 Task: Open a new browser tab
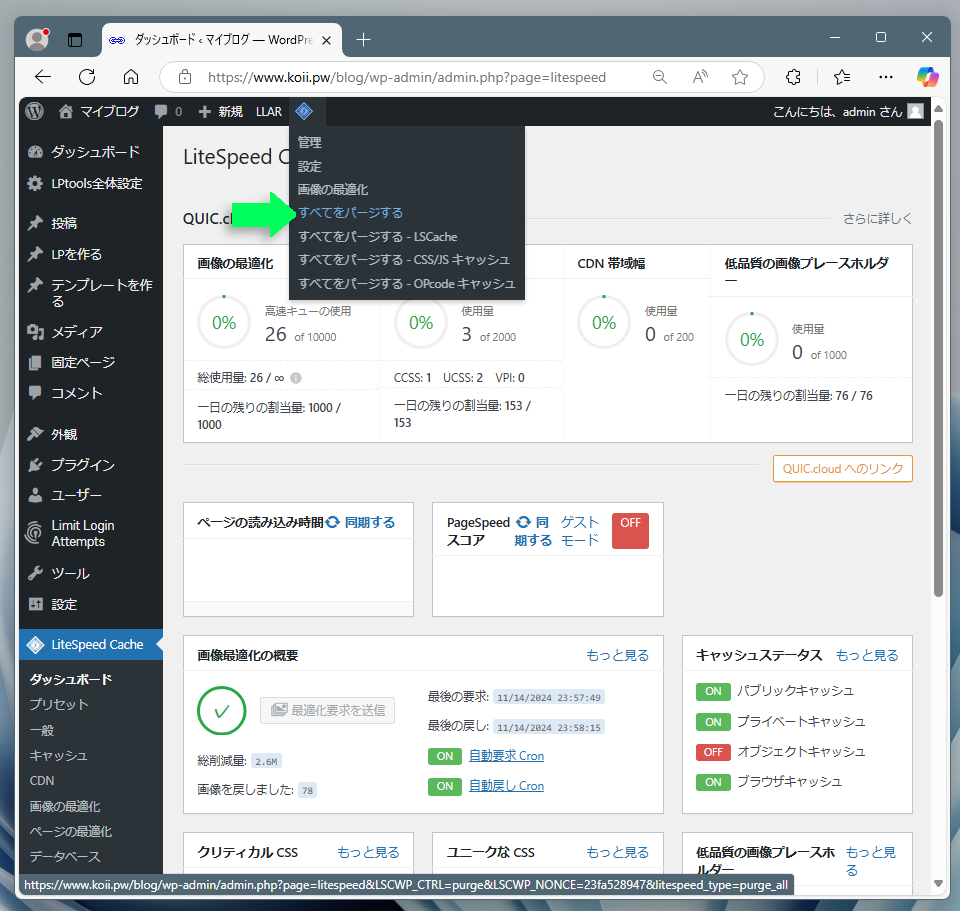click(363, 40)
